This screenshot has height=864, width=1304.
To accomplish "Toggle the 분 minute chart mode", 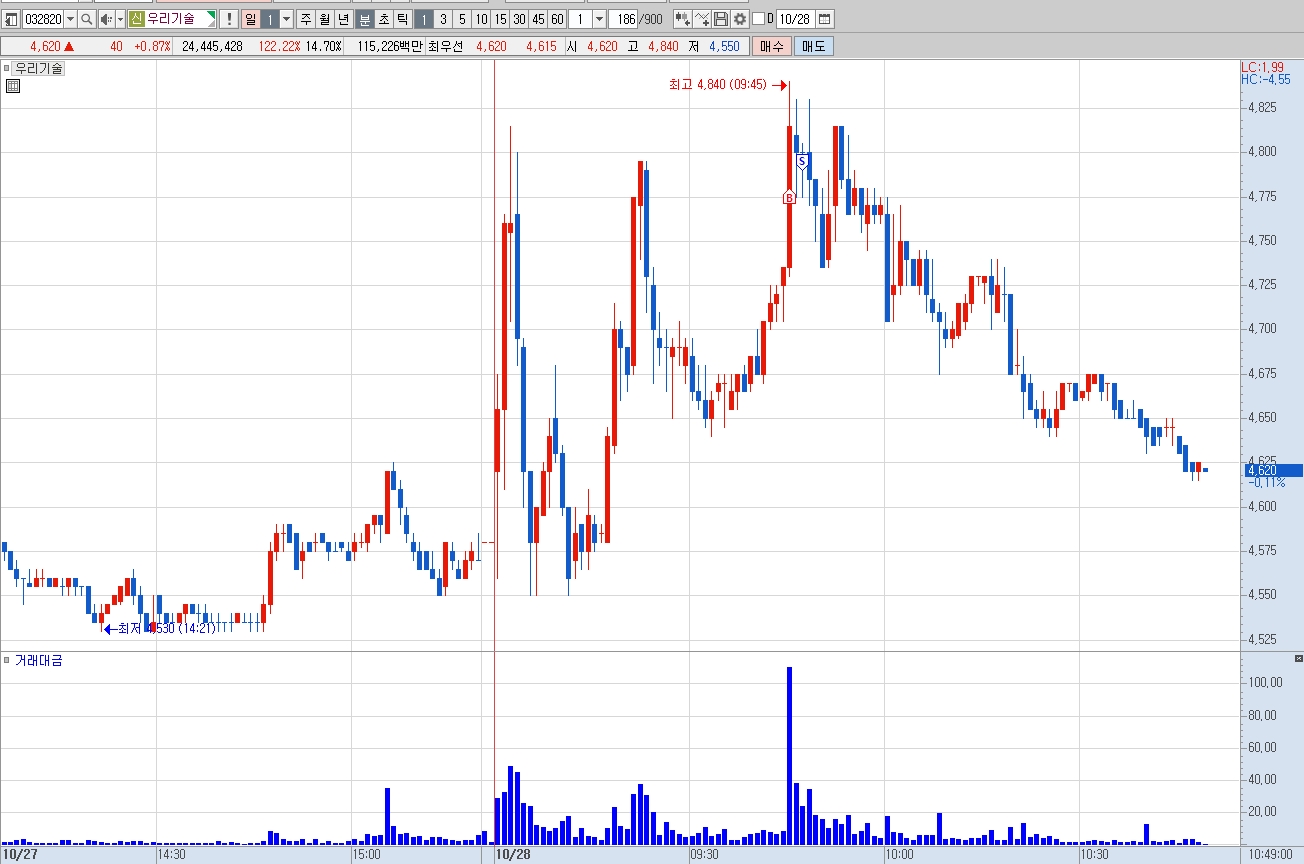I will click(366, 19).
